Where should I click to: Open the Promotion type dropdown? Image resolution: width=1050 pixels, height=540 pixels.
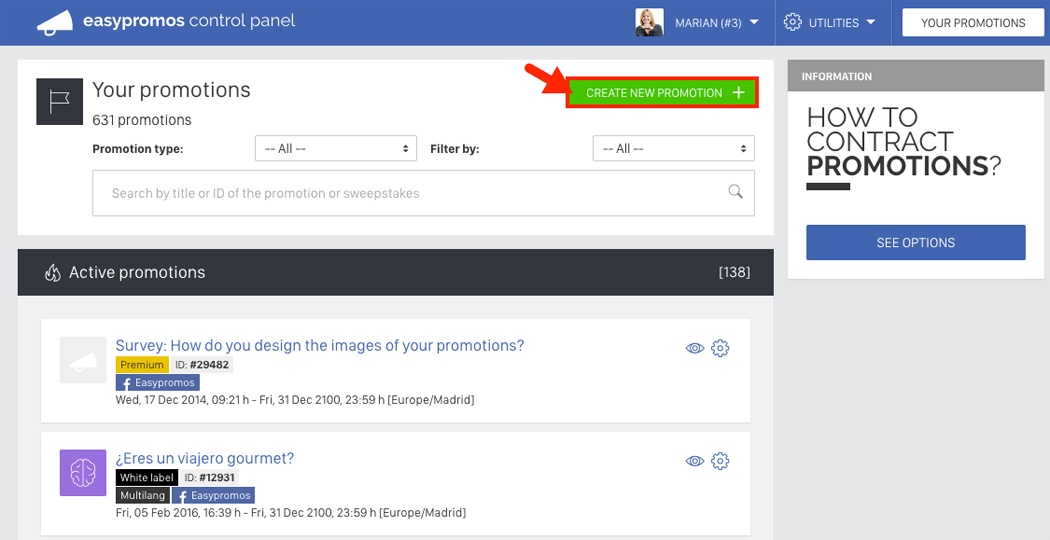335,149
